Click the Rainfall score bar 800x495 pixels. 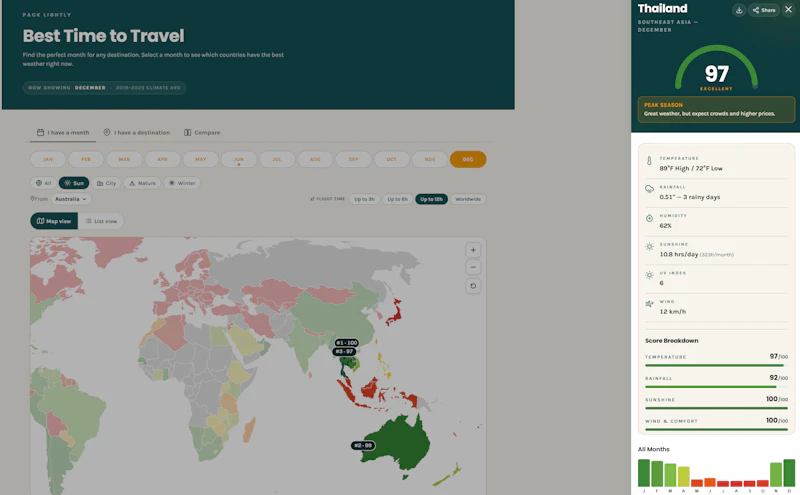click(x=716, y=387)
